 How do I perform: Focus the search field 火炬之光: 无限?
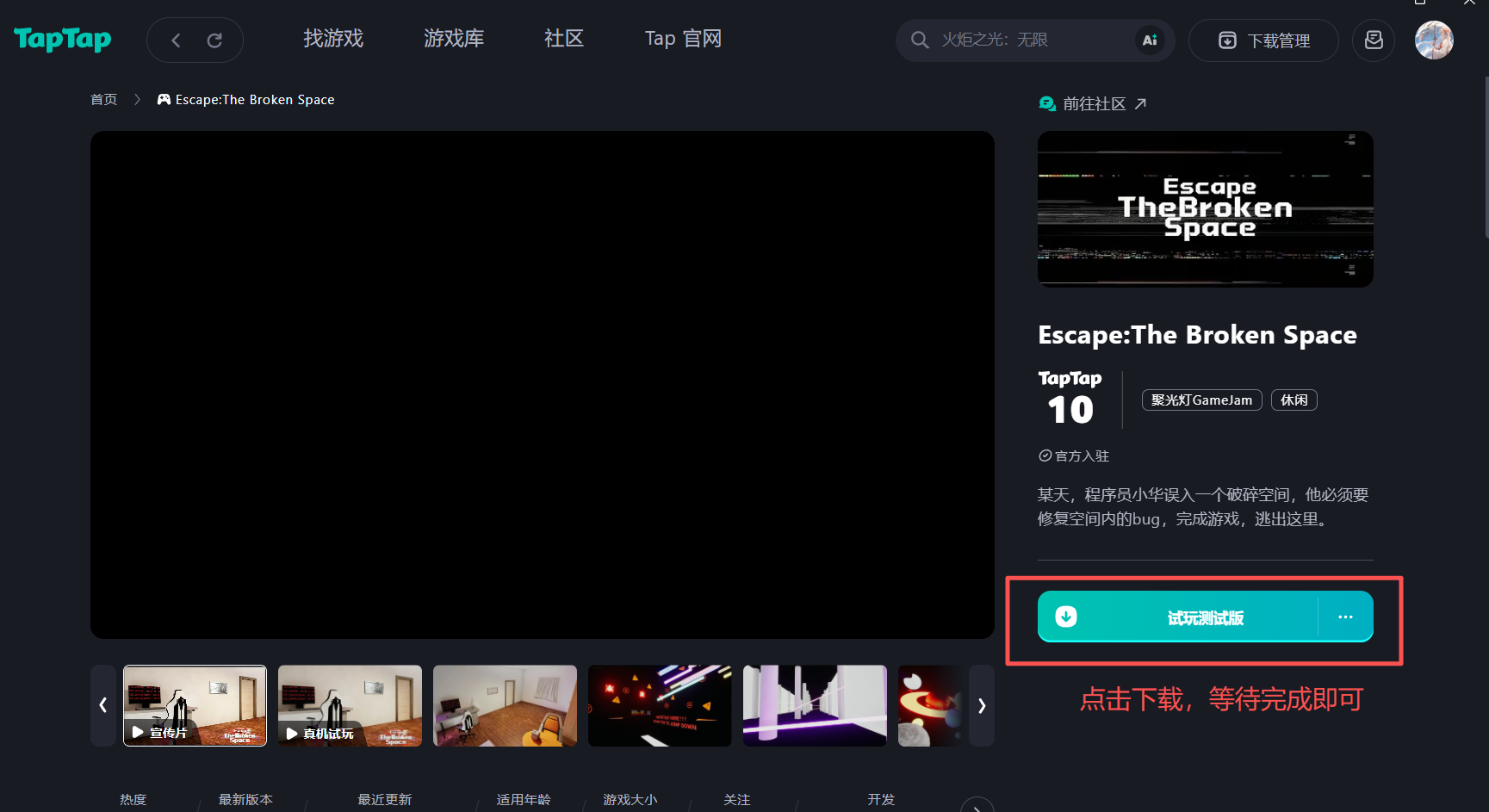click(1033, 40)
